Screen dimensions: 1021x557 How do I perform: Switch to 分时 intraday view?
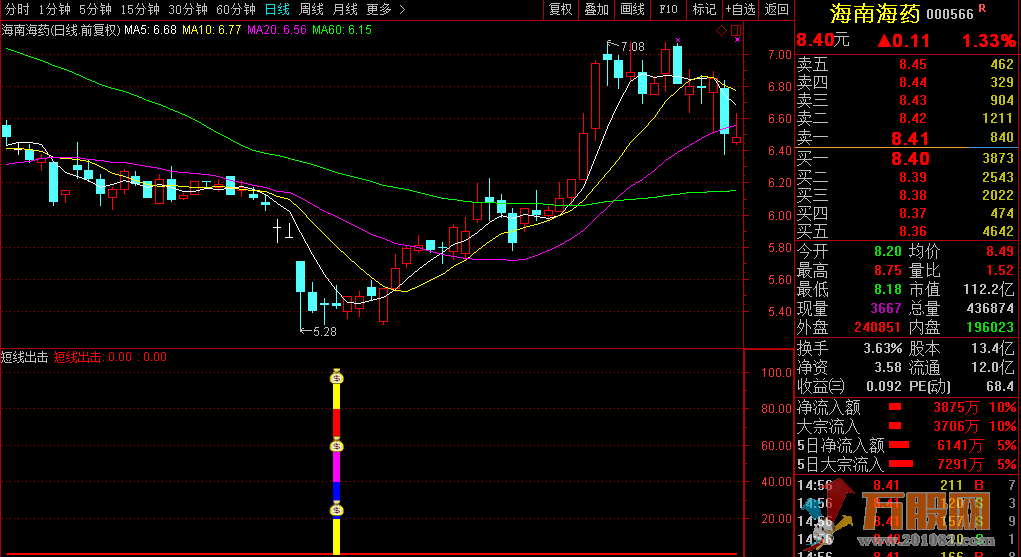click(x=18, y=10)
